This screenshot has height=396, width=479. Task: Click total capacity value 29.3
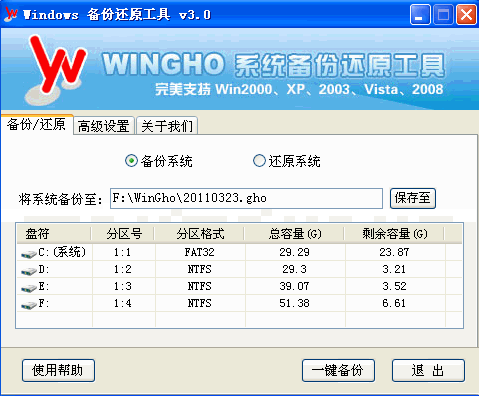pyautogui.click(x=294, y=269)
